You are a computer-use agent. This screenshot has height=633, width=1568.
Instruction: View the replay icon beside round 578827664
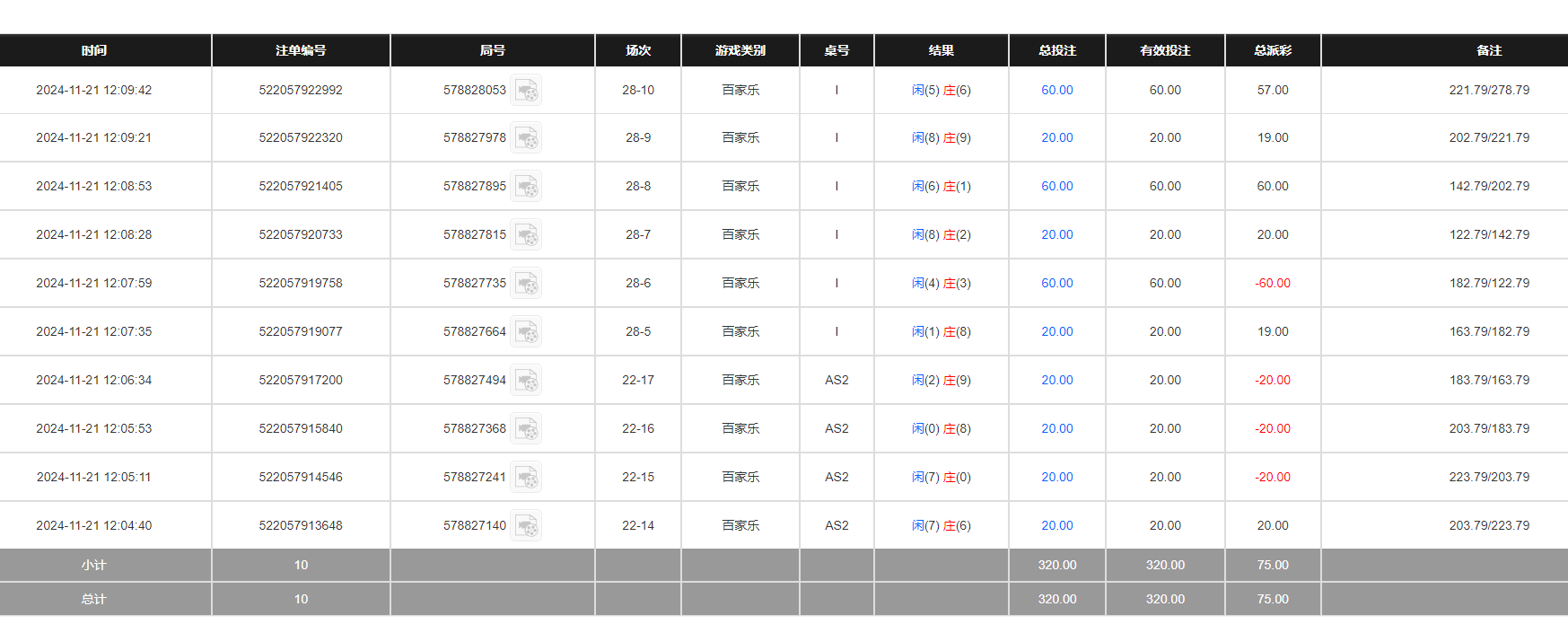click(x=526, y=332)
